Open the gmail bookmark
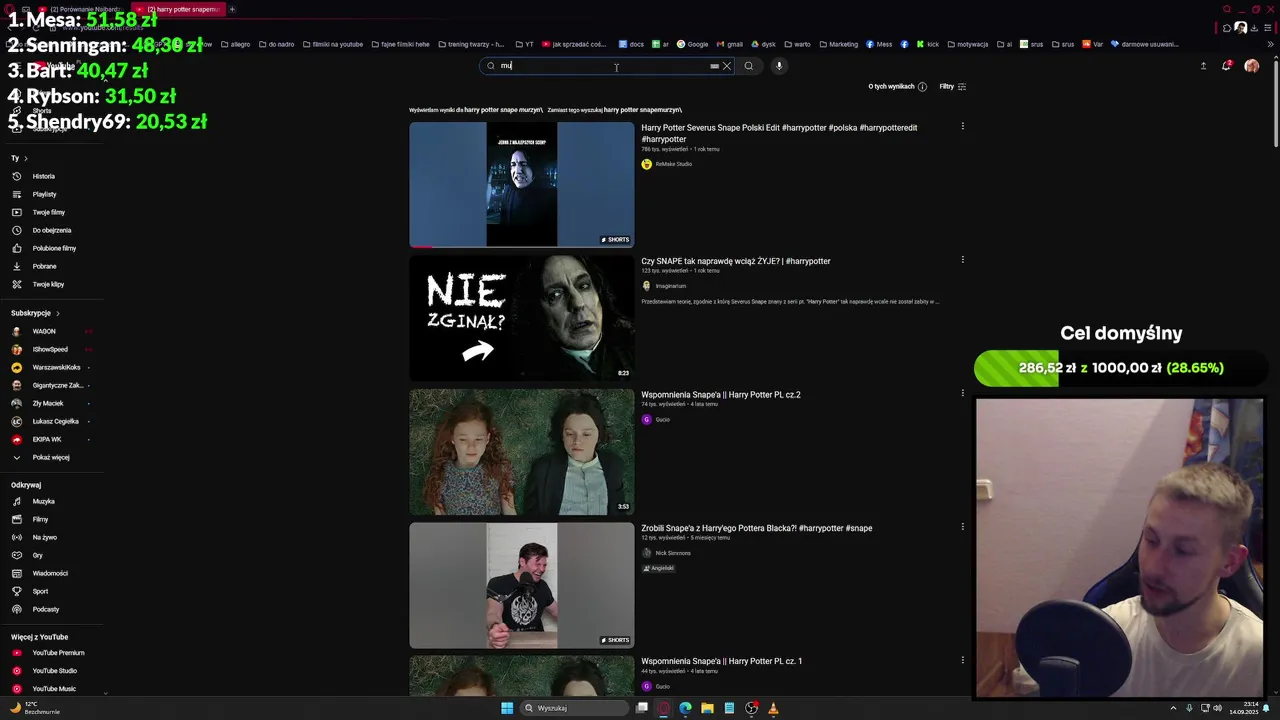 click(x=729, y=44)
